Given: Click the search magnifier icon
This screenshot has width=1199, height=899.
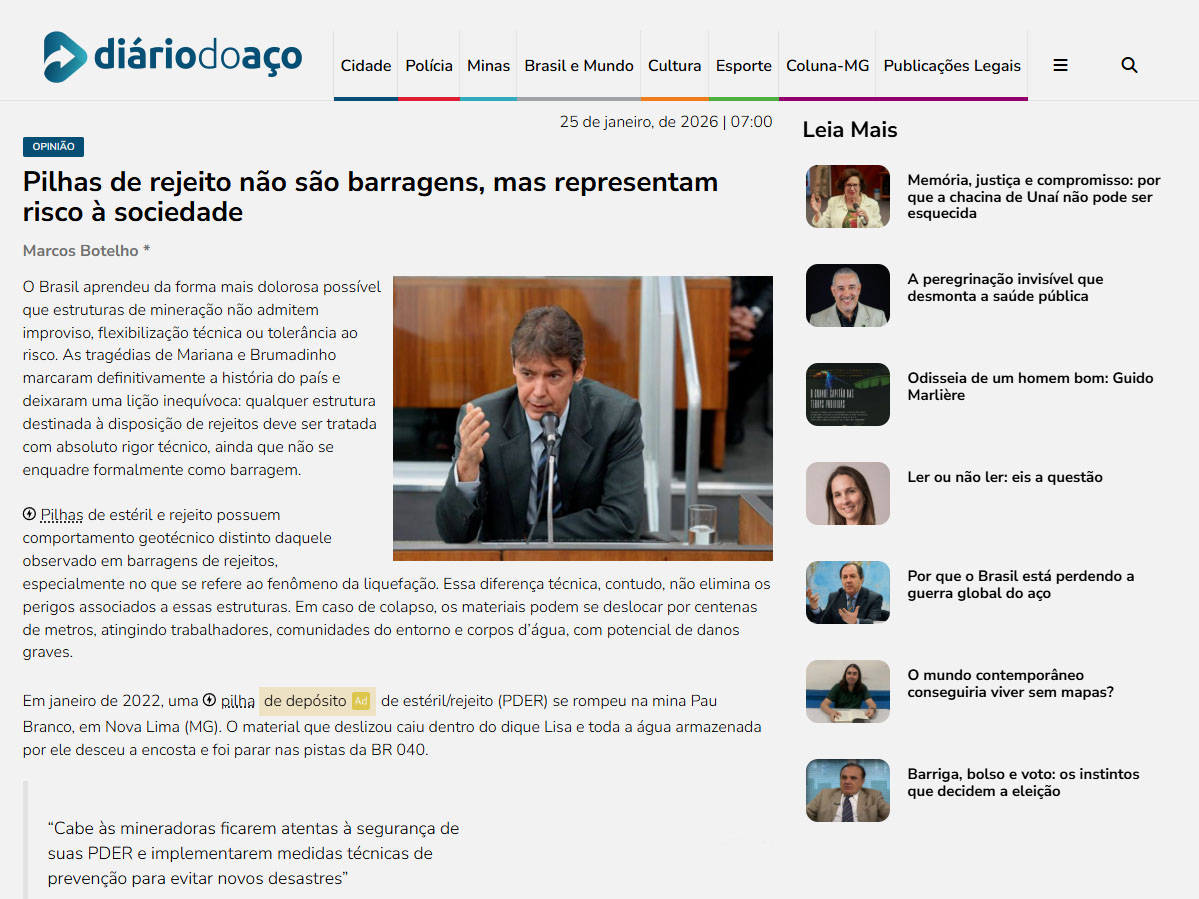Looking at the screenshot, I should 1129,65.
